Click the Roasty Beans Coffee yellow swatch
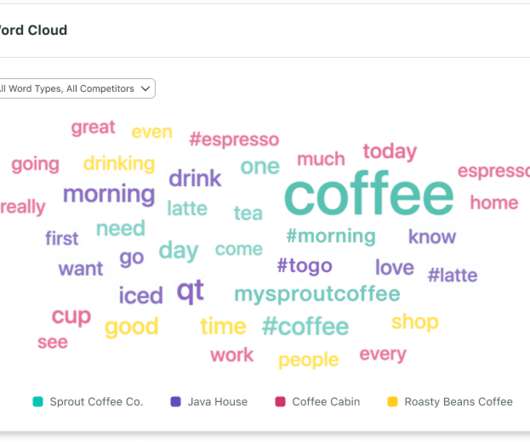Viewport: 530px width, 442px height. tap(392, 401)
